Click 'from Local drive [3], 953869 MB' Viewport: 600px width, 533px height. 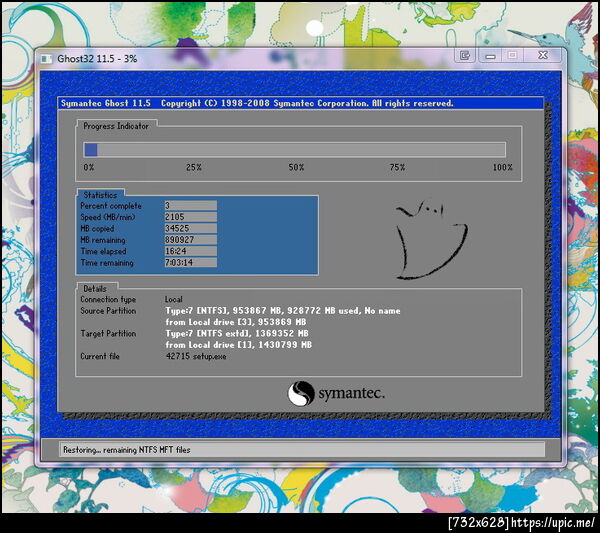pos(236,322)
